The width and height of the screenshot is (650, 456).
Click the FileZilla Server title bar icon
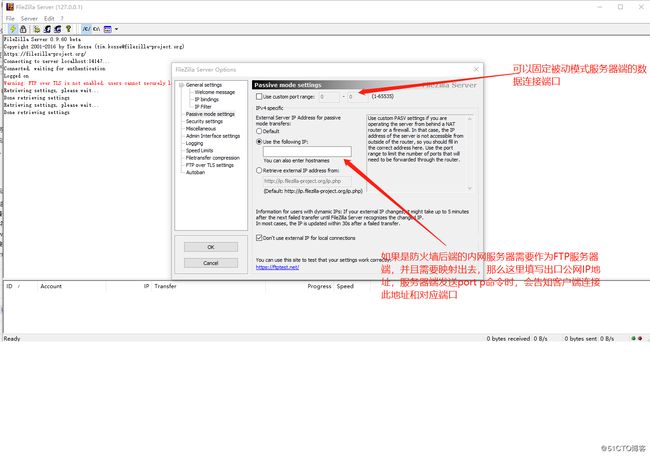[10, 7]
